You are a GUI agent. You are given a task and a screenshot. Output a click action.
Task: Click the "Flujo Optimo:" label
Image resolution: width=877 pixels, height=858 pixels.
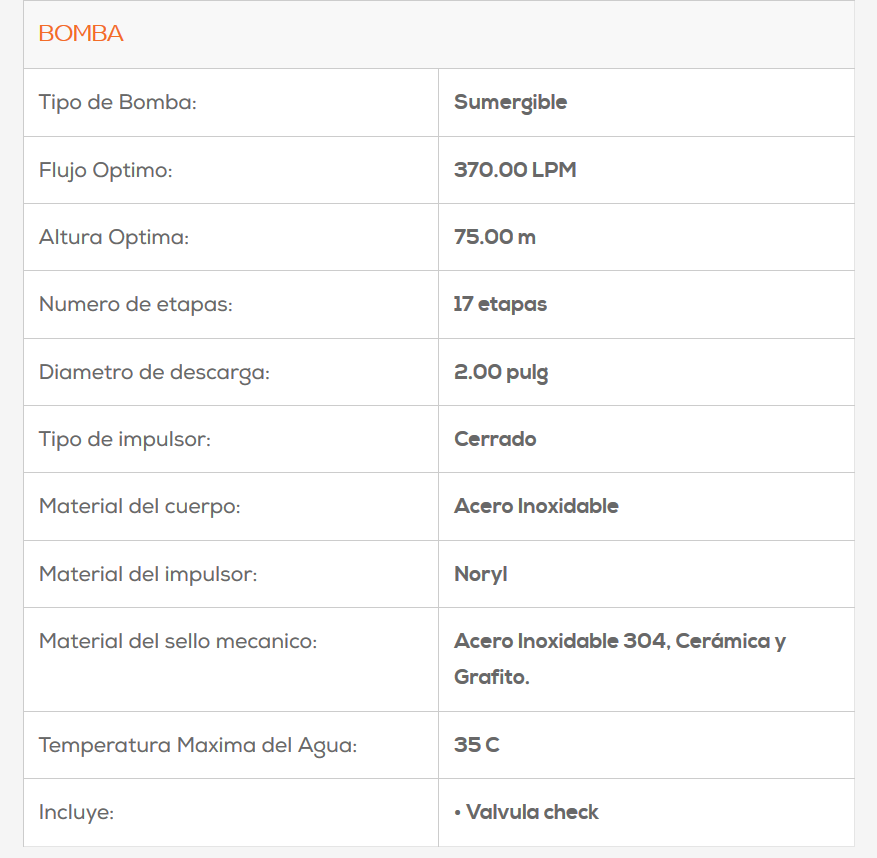coord(105,170)
